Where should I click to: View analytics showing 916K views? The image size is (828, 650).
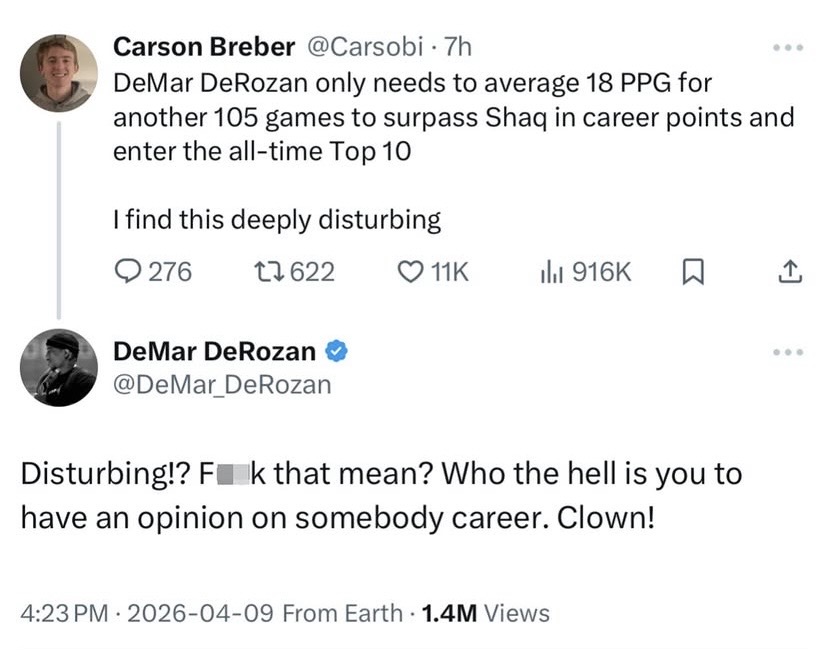(586, 272)
